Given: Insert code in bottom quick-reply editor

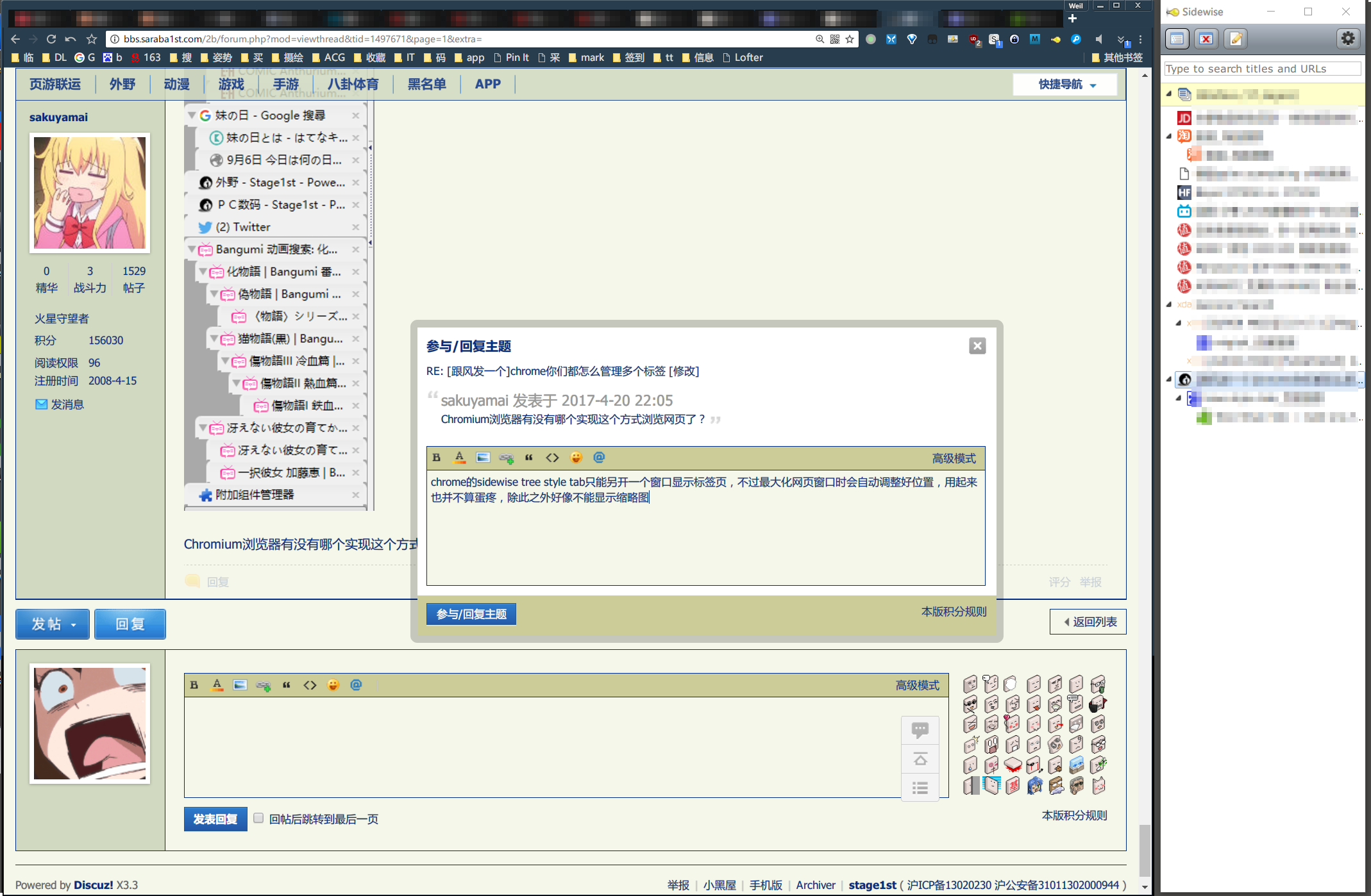Looking at the screenshot, I should tap(310, 685).
